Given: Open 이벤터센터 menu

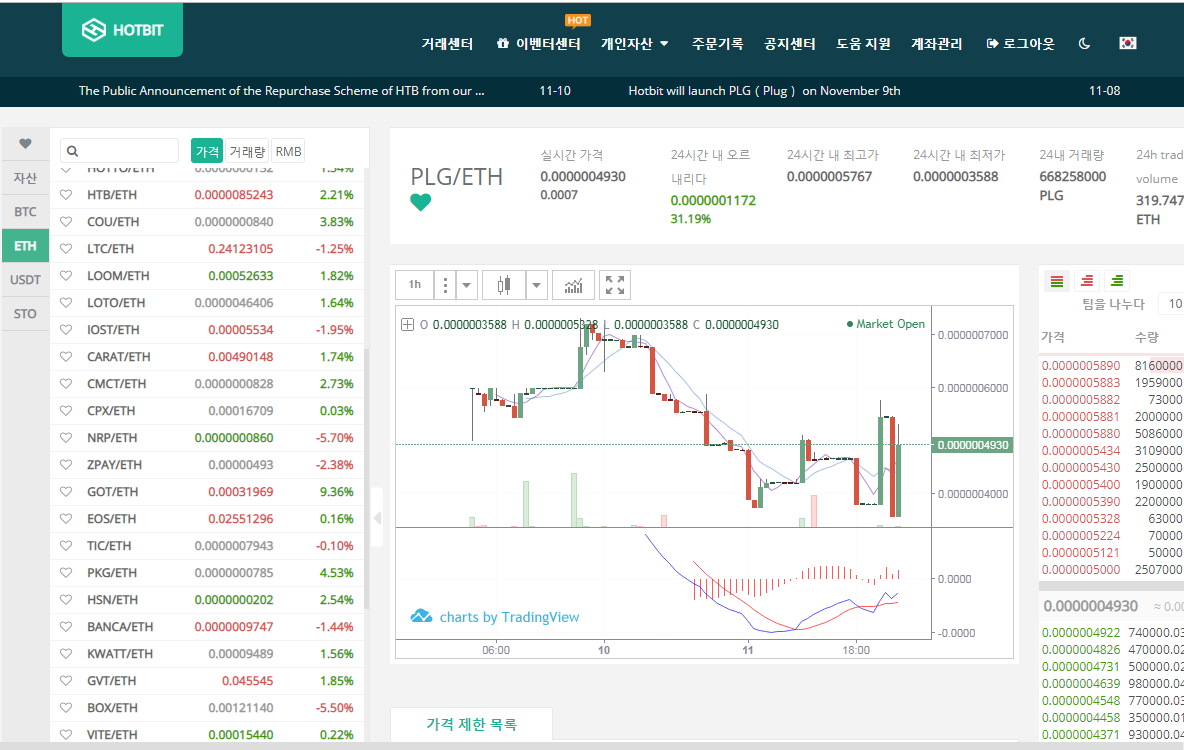Looking at the screenshot, I should click(538, 44).
